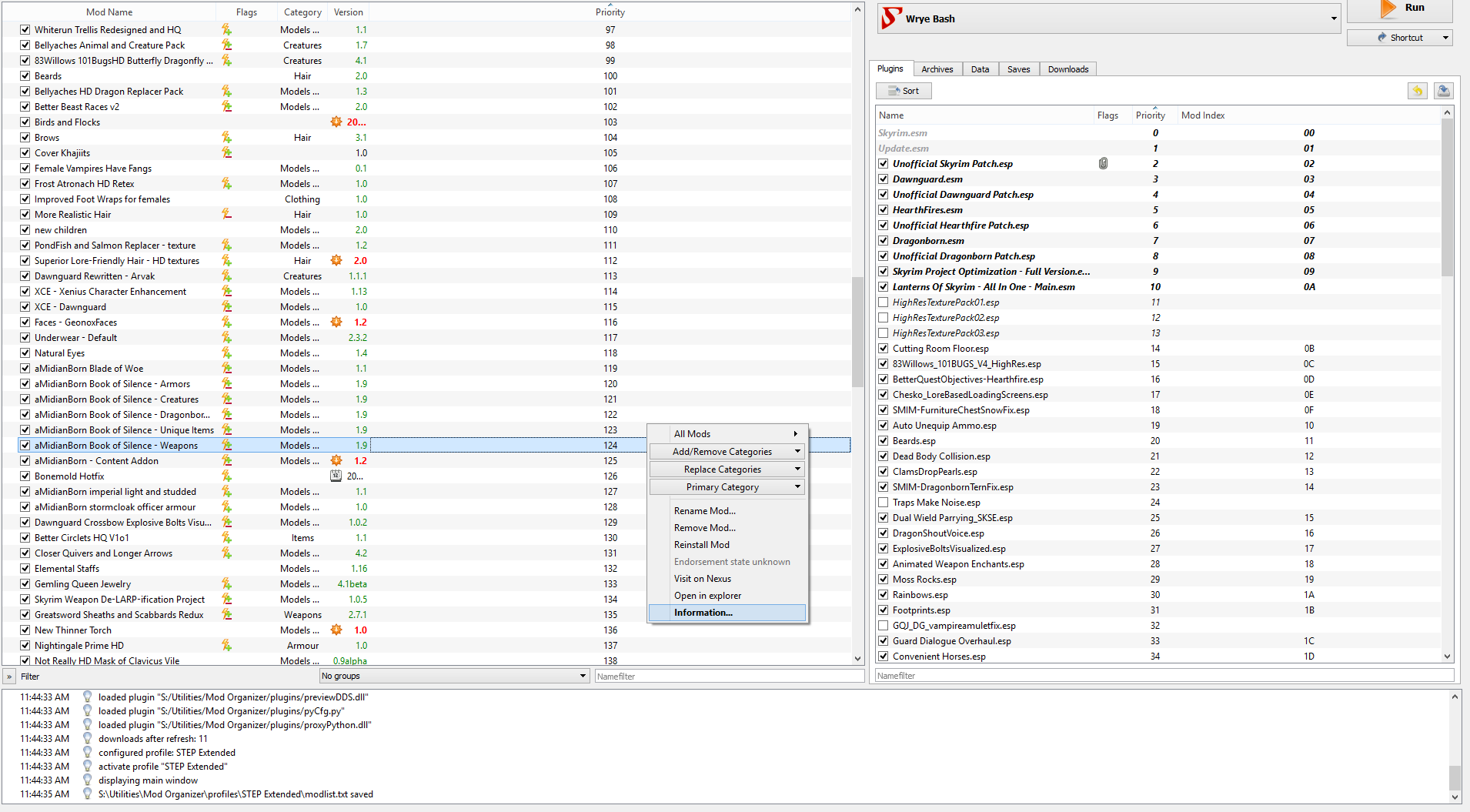
Task: Click the Shortcut button
Action: pos(1400,38)
